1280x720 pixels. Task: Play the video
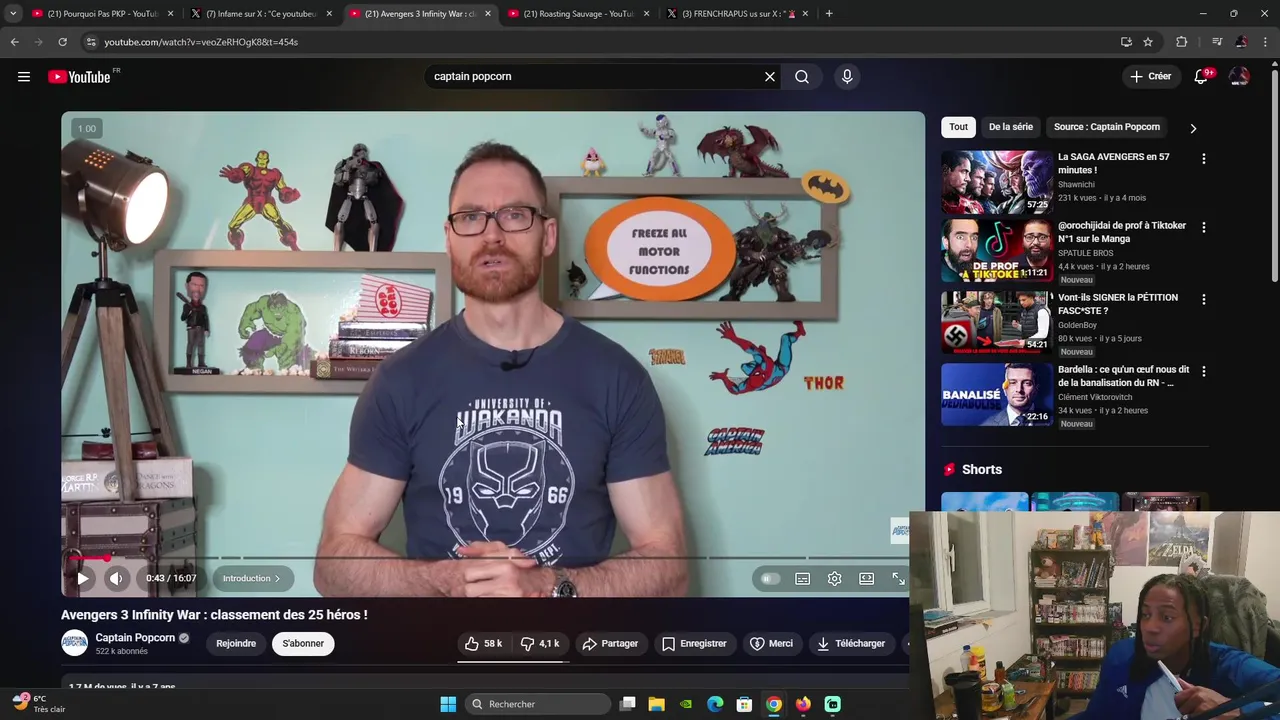(x=83, y=578)
